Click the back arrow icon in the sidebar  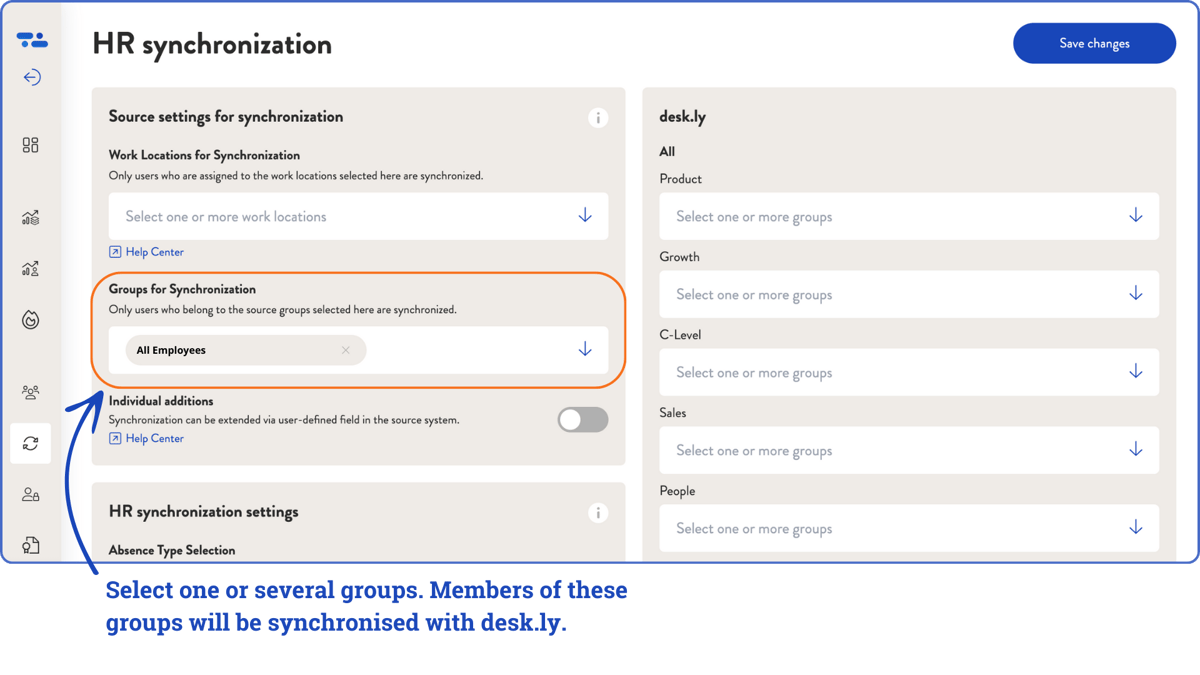(31, 77)
